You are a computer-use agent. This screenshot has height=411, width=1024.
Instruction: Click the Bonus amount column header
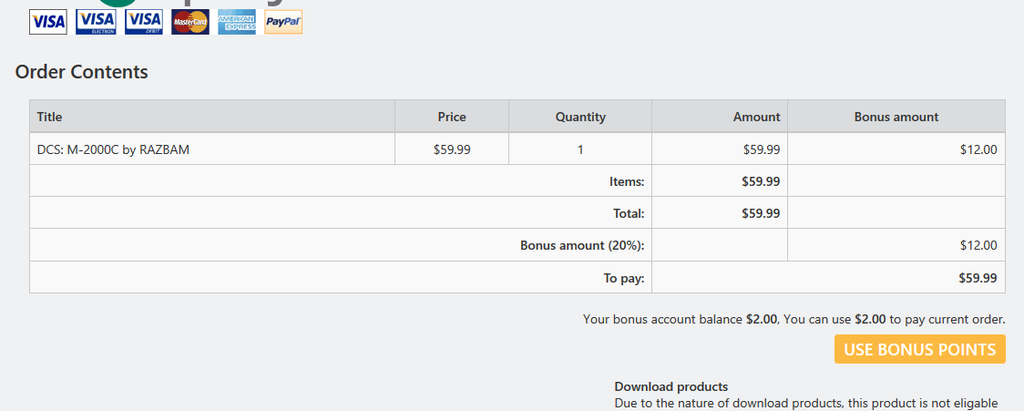896,117
